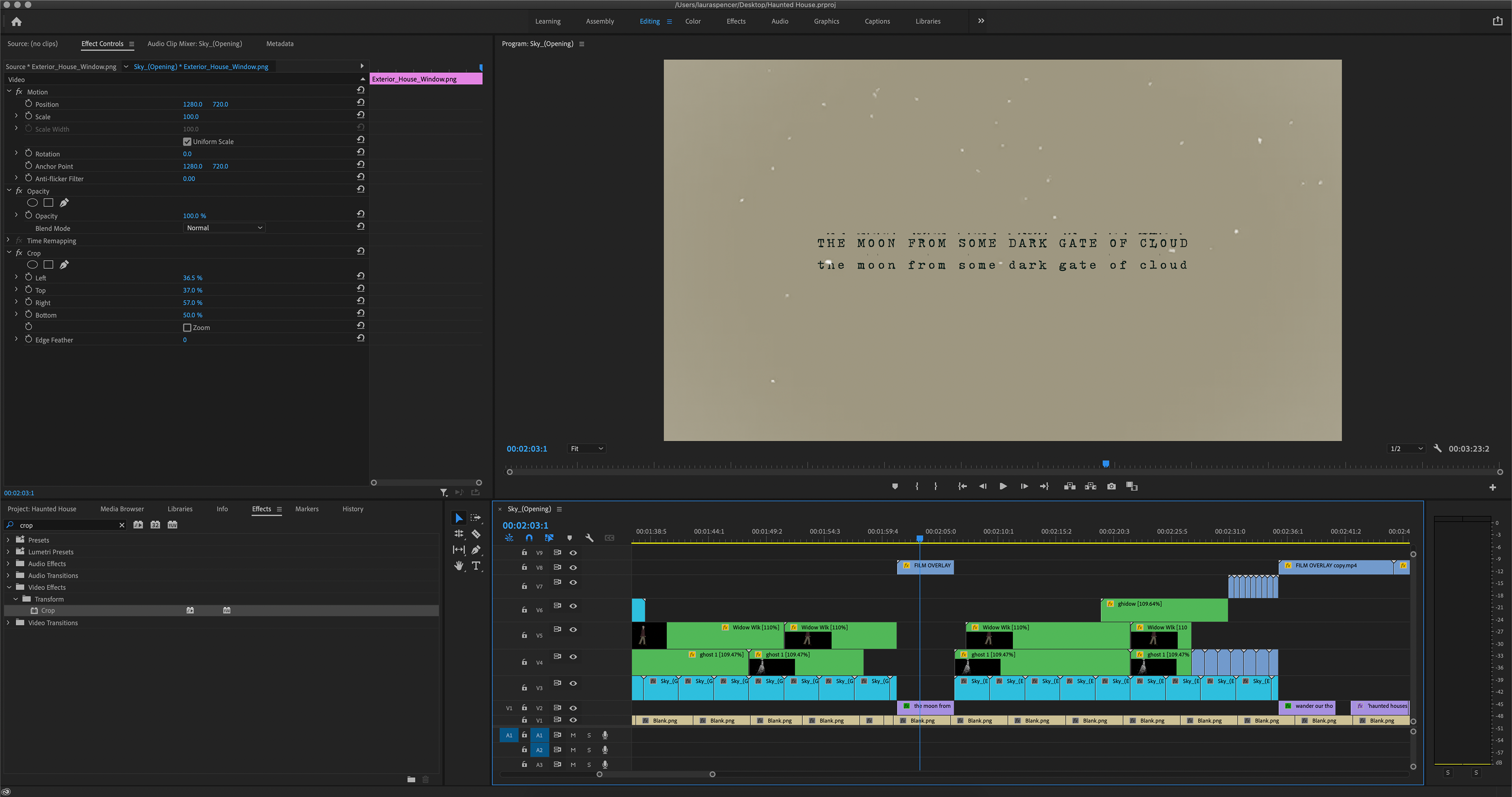Select the Slip tool
The width and height of the screenshot is (1512, 797).
pyautogui.click(x=458, y=549)
